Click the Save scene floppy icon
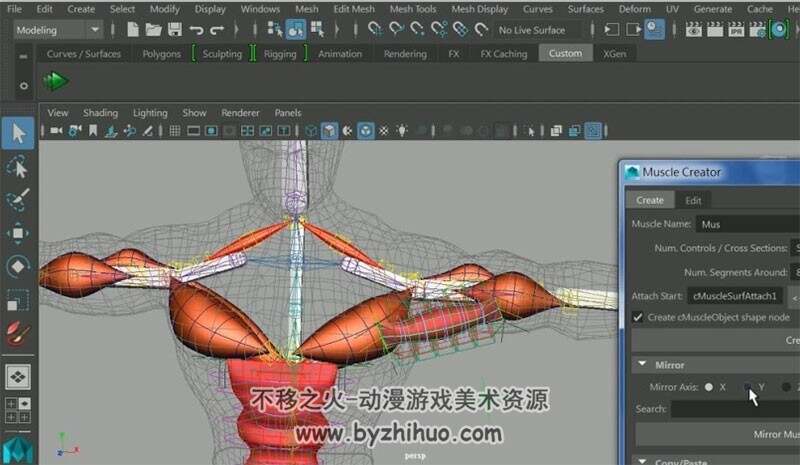 174,30
